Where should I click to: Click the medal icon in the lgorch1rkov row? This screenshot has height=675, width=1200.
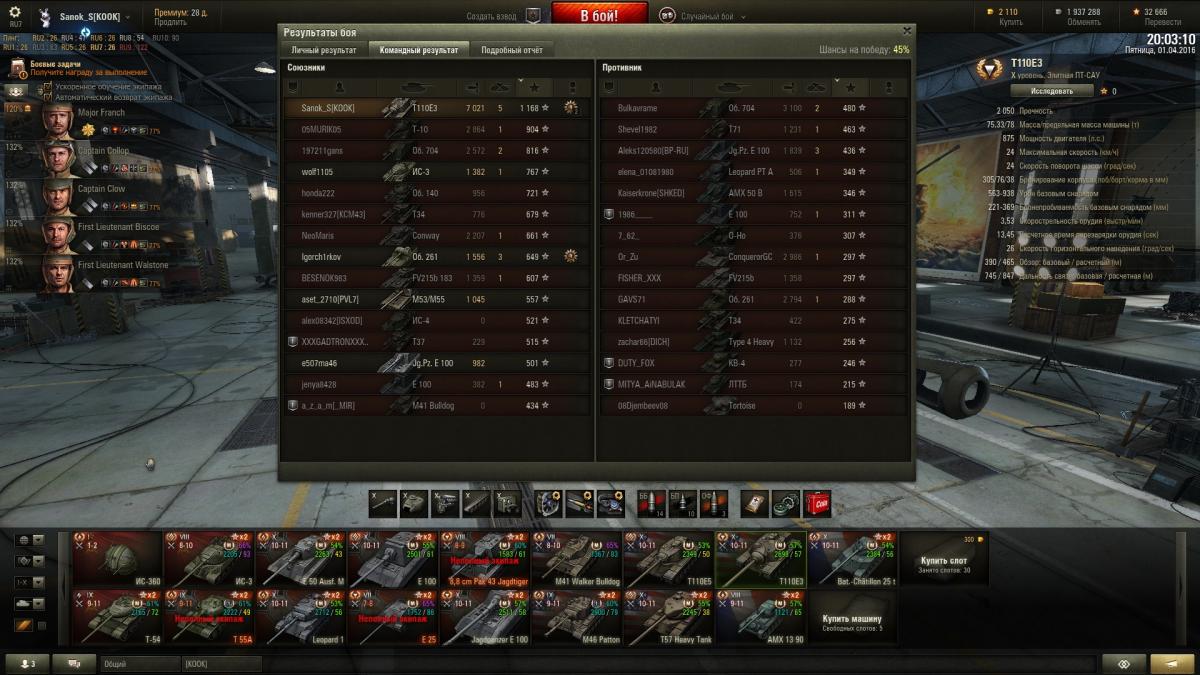click(571, 255)
